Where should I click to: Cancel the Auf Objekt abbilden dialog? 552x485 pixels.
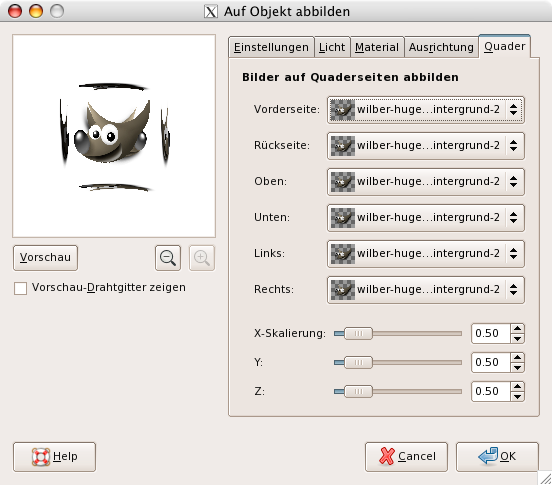pos(406,457)
